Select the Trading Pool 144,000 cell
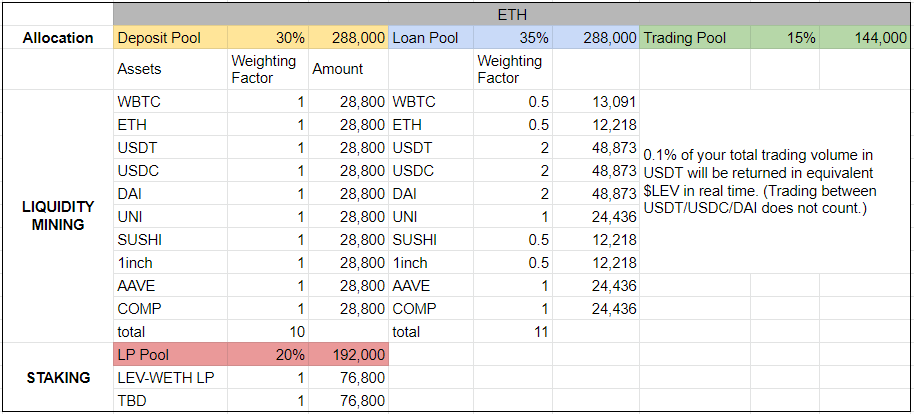Image resolution: width=914 pixels, height=414 pixels. [865, 38]
